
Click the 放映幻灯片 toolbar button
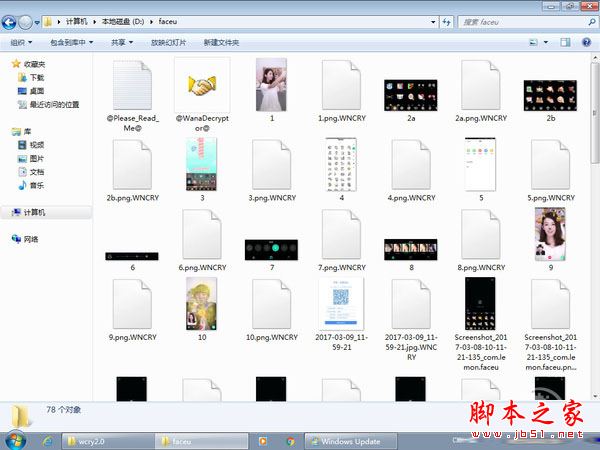tap(168, 42)
